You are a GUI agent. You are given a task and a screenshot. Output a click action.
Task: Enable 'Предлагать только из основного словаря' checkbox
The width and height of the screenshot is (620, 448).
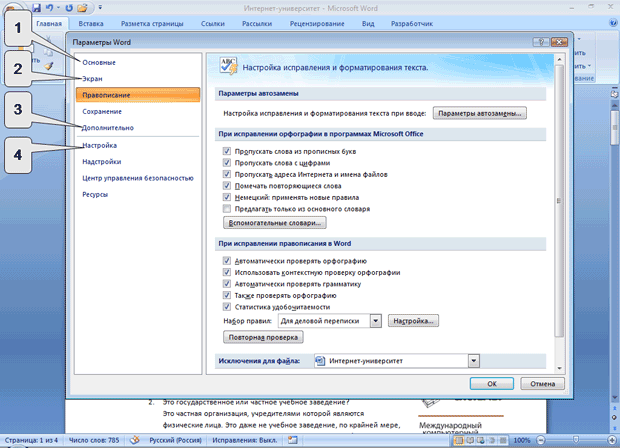click(x=227, y=209)
